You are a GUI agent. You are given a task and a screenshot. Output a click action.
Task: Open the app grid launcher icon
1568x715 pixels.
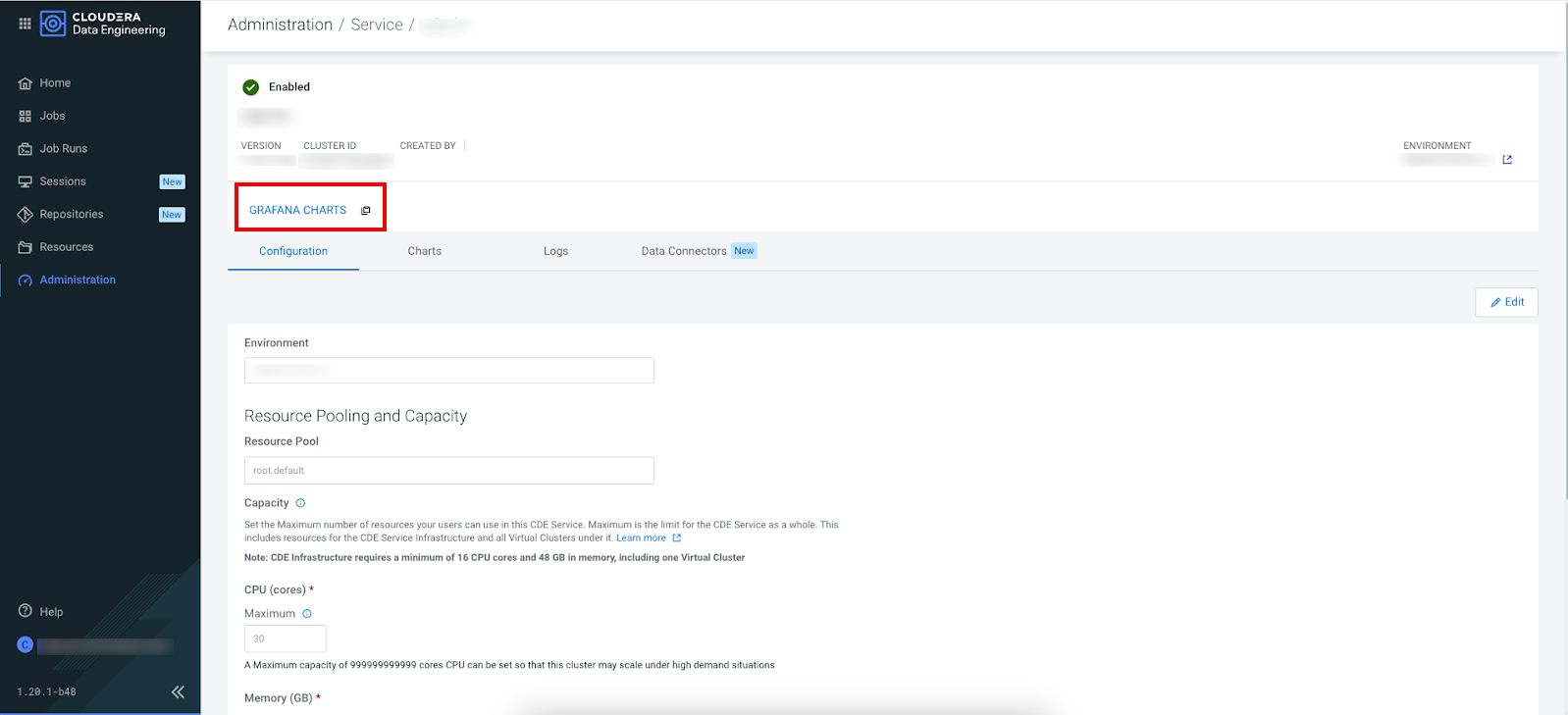[x=25, y=24]
